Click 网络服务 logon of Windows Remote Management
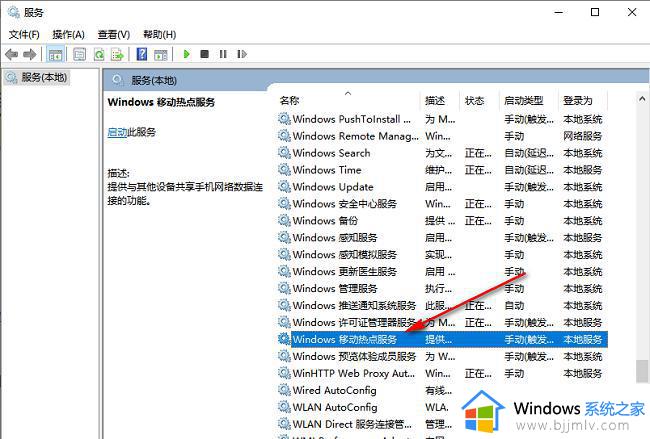This screenshot has width=650, height=439. pyautogui.click(x=582, y=136)
